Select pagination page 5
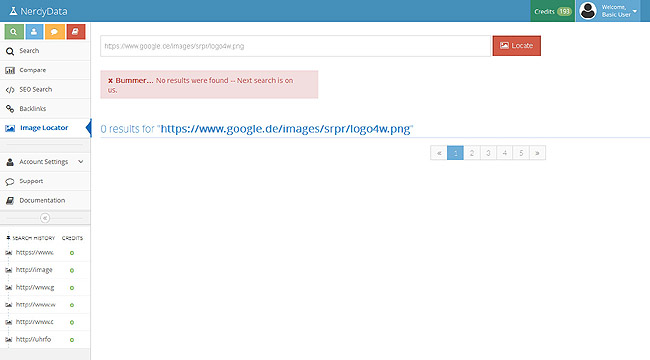 coord(521,153)
